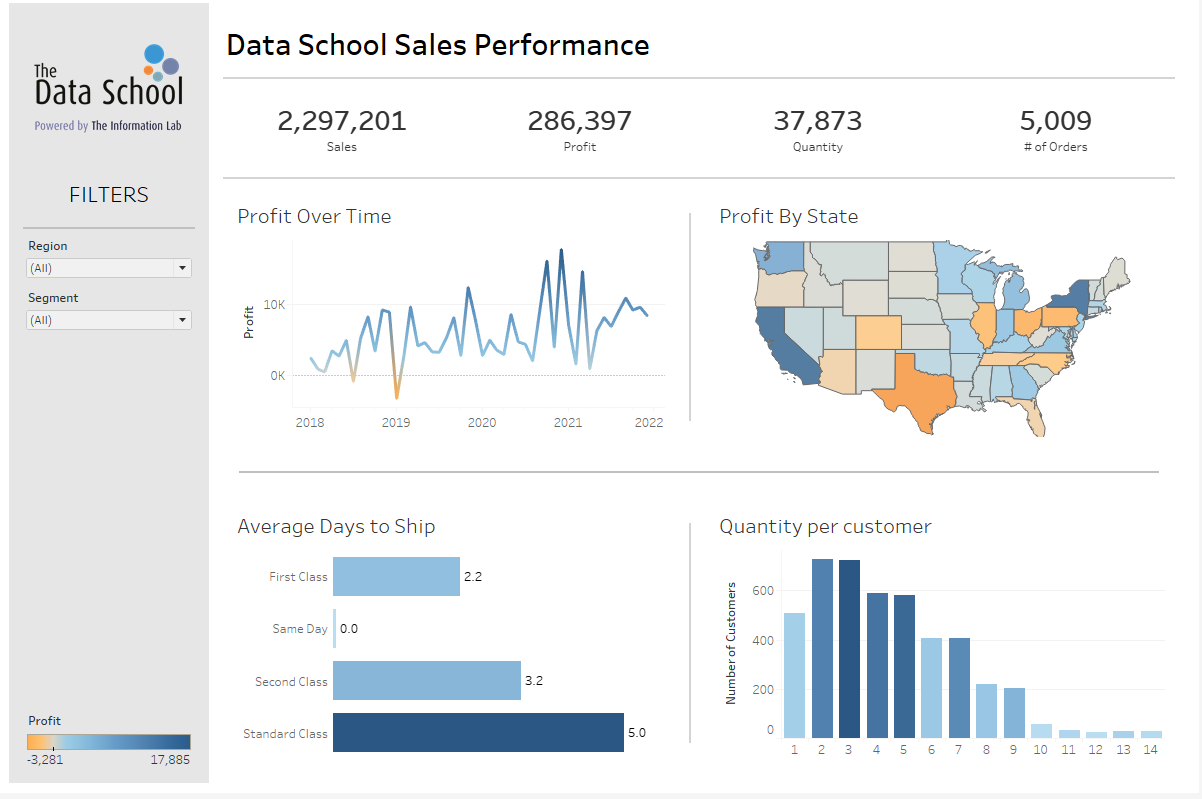Click California on the Profit By State map
The image size is (1202, 799).
[779, 340]
